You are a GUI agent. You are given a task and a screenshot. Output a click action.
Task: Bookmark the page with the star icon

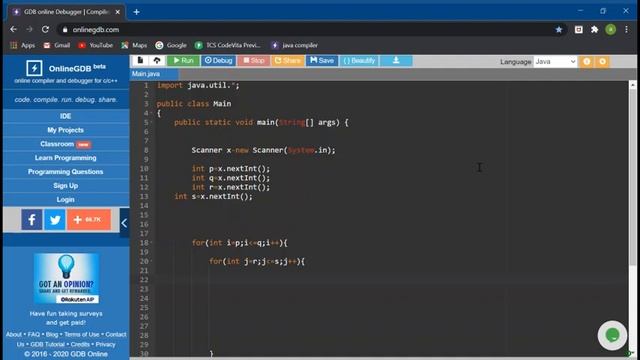pos(559,30)
